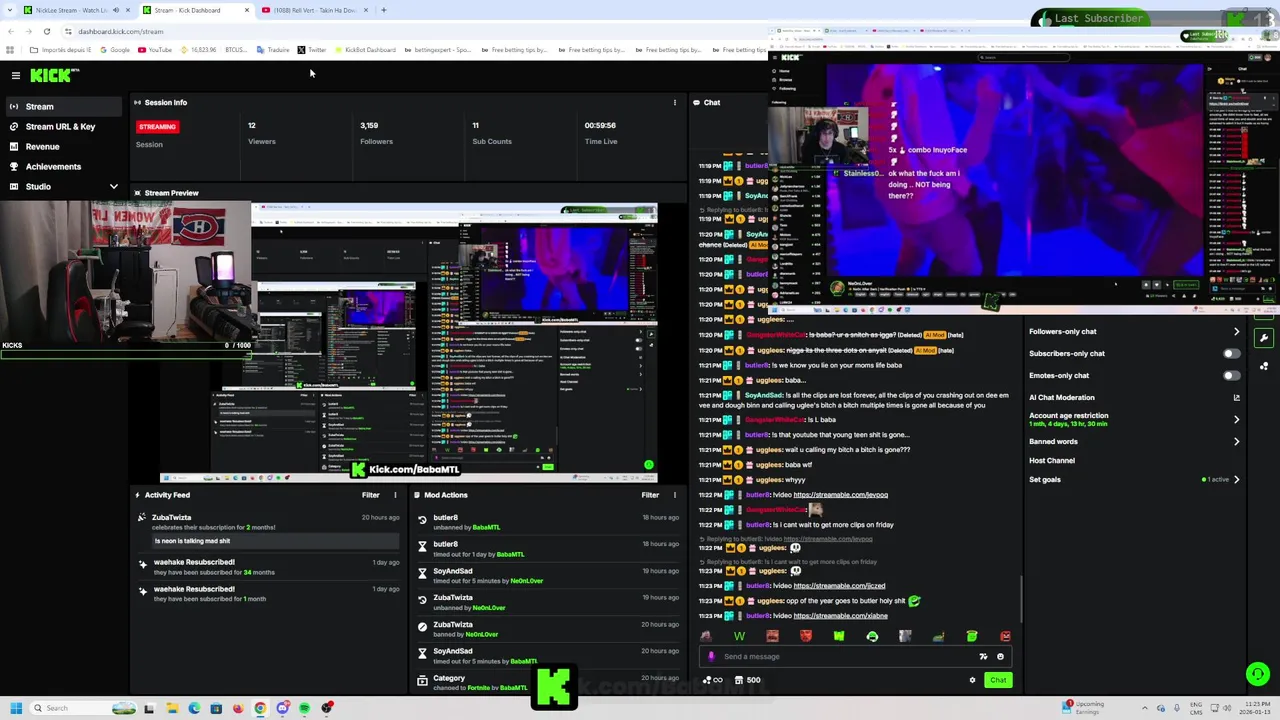Screen dimensions: 1280x720
Task: Reload the browser page
Action: 46,31
